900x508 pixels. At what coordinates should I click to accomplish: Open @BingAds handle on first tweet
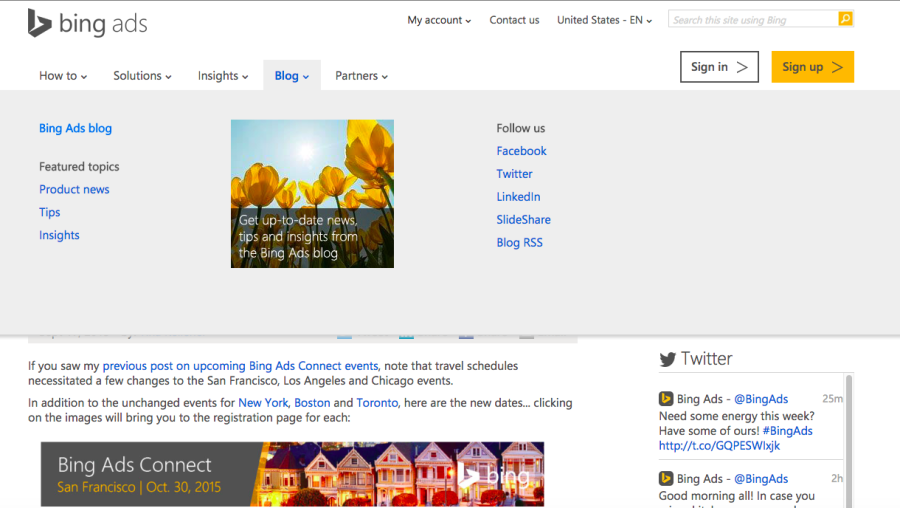761,399
